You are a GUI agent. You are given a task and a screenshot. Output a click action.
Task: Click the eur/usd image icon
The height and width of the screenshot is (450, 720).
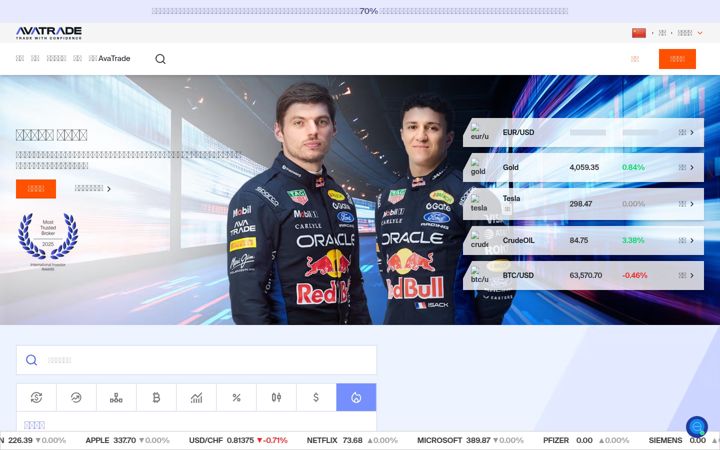point(479,132)
